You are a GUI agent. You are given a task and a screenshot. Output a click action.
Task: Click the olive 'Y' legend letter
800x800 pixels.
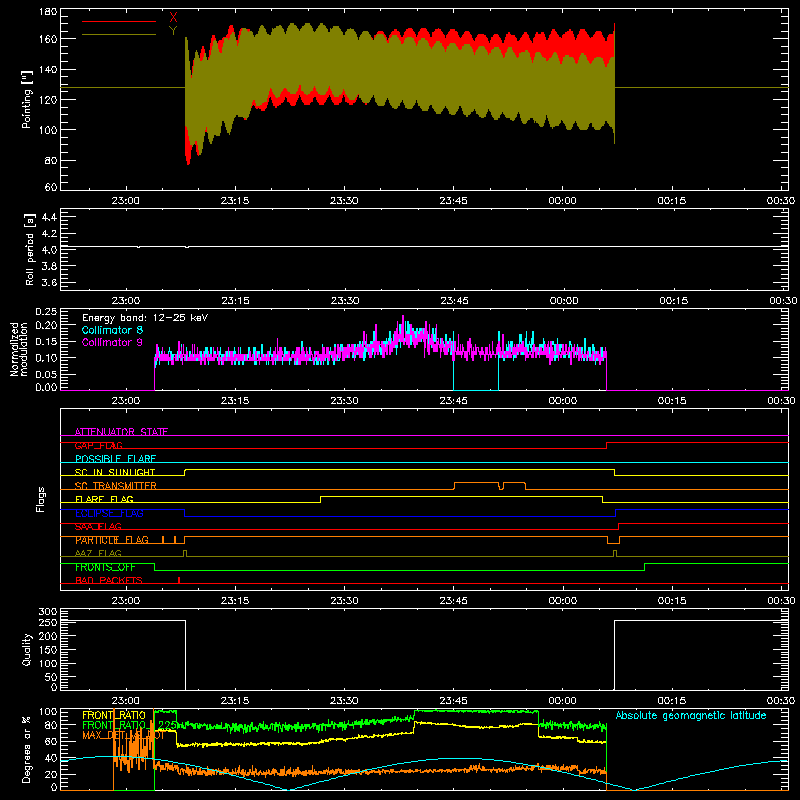pyautogui.click(x=173, y=31)
